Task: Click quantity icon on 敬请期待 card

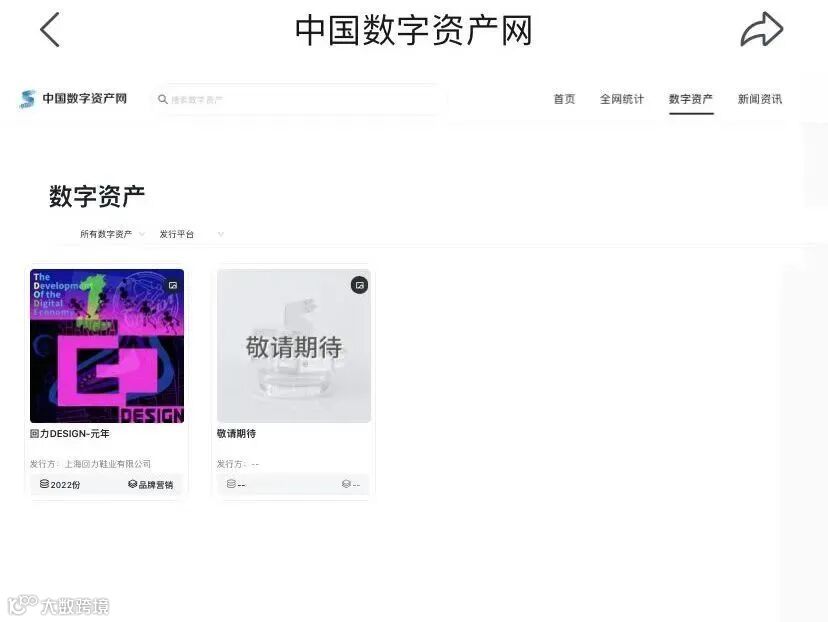Action: pos(231,484)
